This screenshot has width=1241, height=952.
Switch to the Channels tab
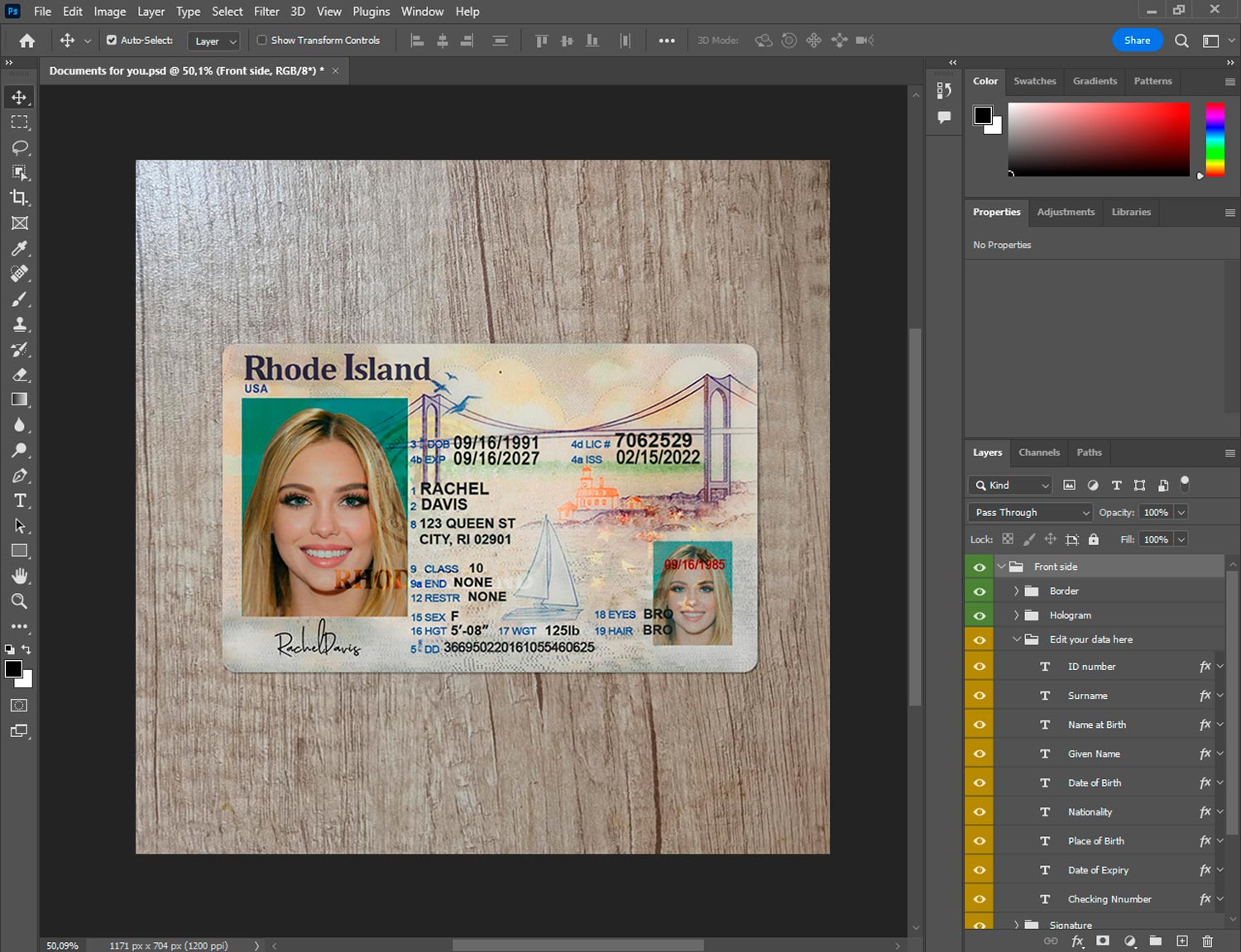pyautogui.click(x=1038, y=452)
